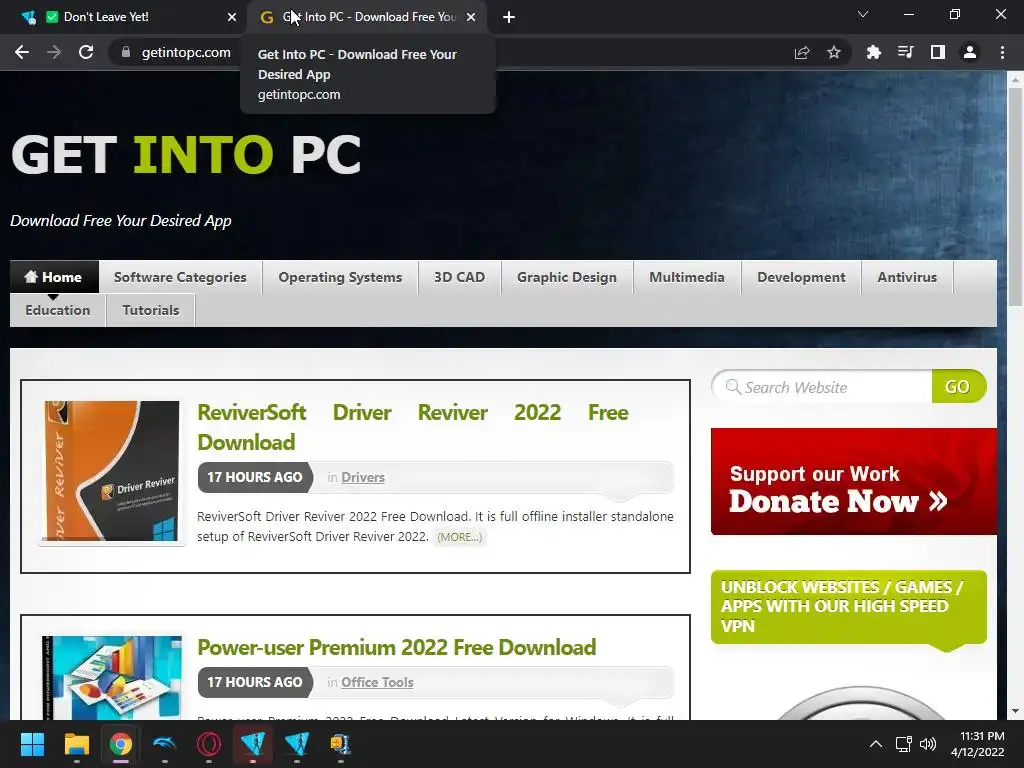The width and height of the screenshot is (1024, 768).
Task: Open the dolphin app in taskbar
Action: 165,744
